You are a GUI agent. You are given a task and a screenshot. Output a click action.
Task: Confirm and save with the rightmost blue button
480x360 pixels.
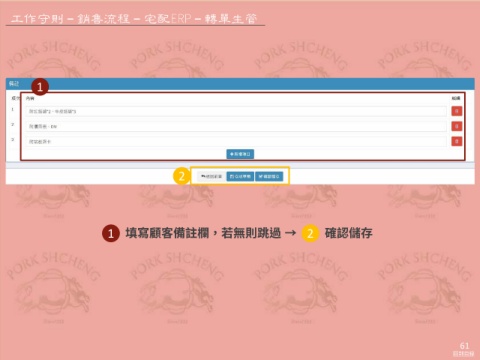click(x=269, y=176)
